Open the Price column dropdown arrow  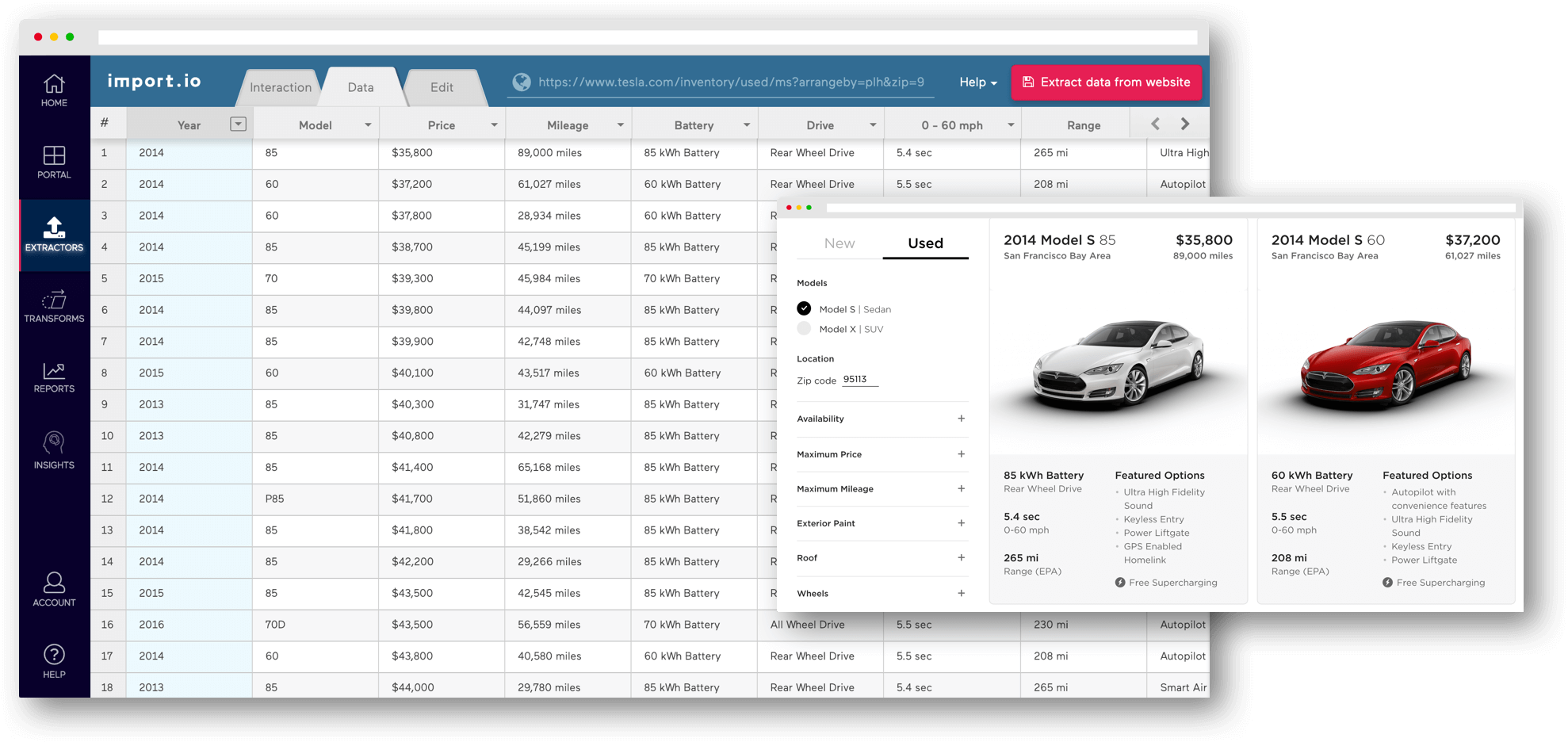coord(494,125)
